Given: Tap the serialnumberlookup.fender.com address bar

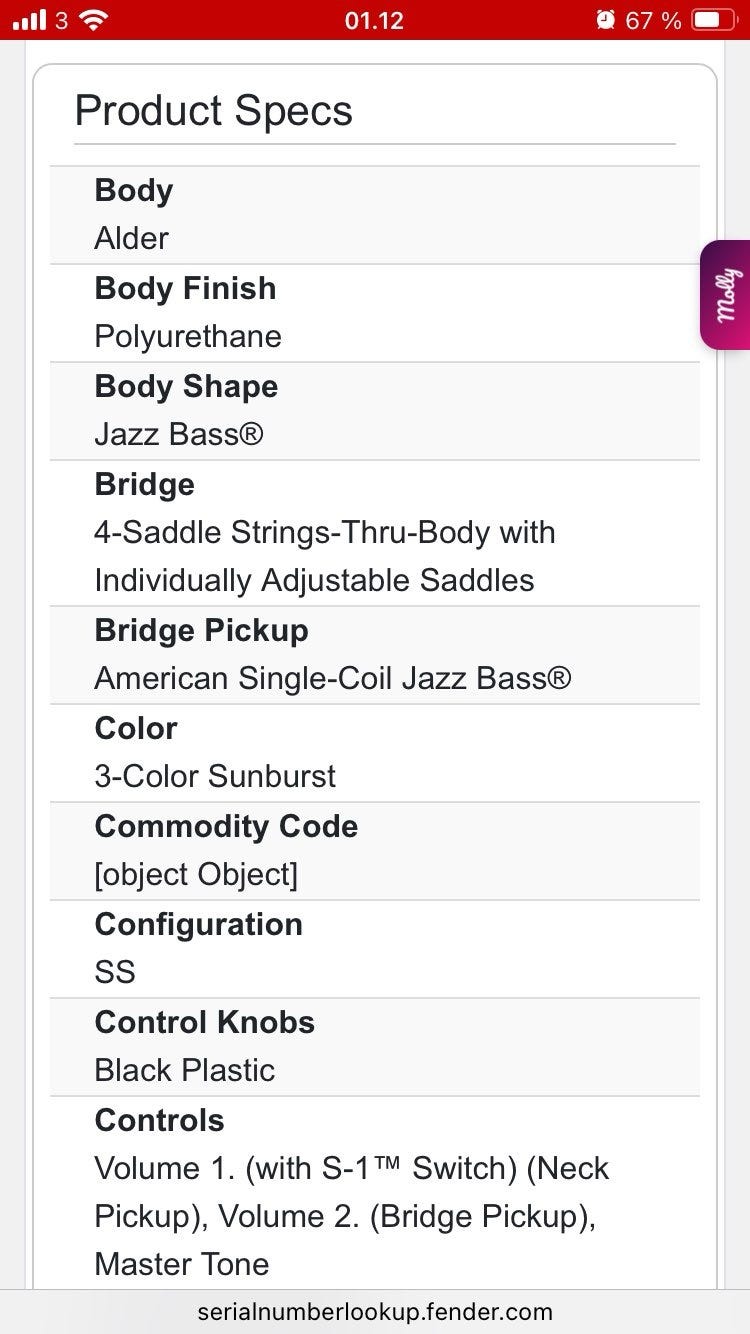Looking at the screenshot, I should (x=375, y=1311).
